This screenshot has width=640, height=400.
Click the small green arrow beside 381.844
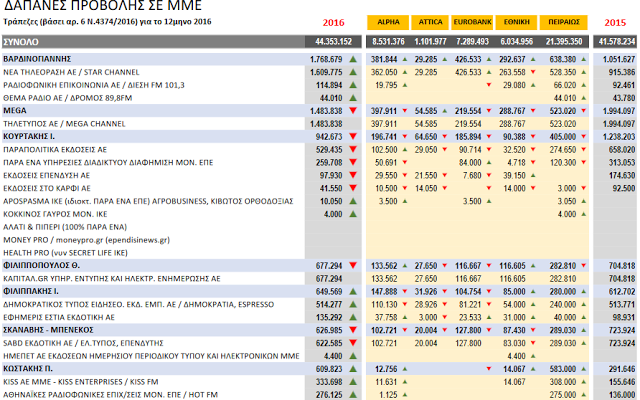coord(405,59)
